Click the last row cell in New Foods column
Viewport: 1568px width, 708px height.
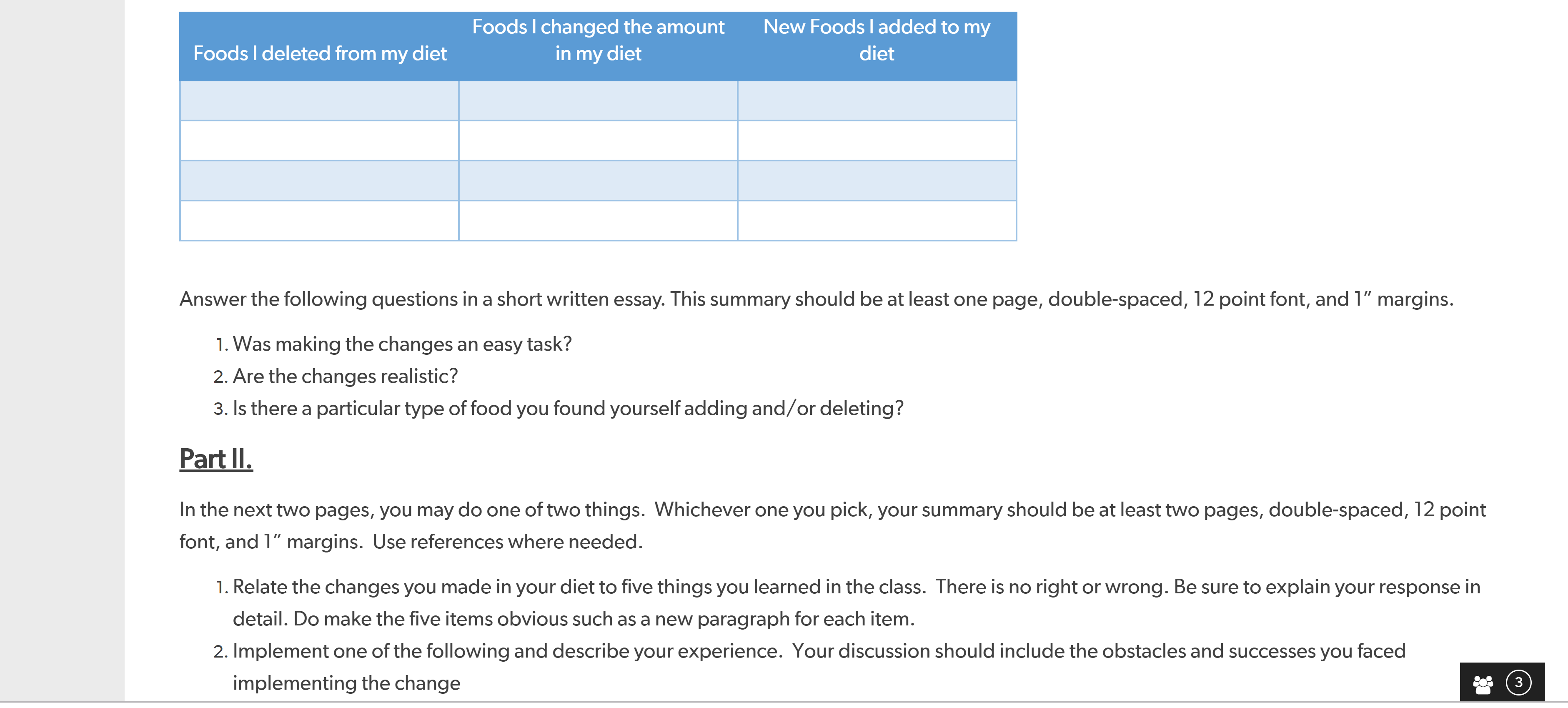877,221
